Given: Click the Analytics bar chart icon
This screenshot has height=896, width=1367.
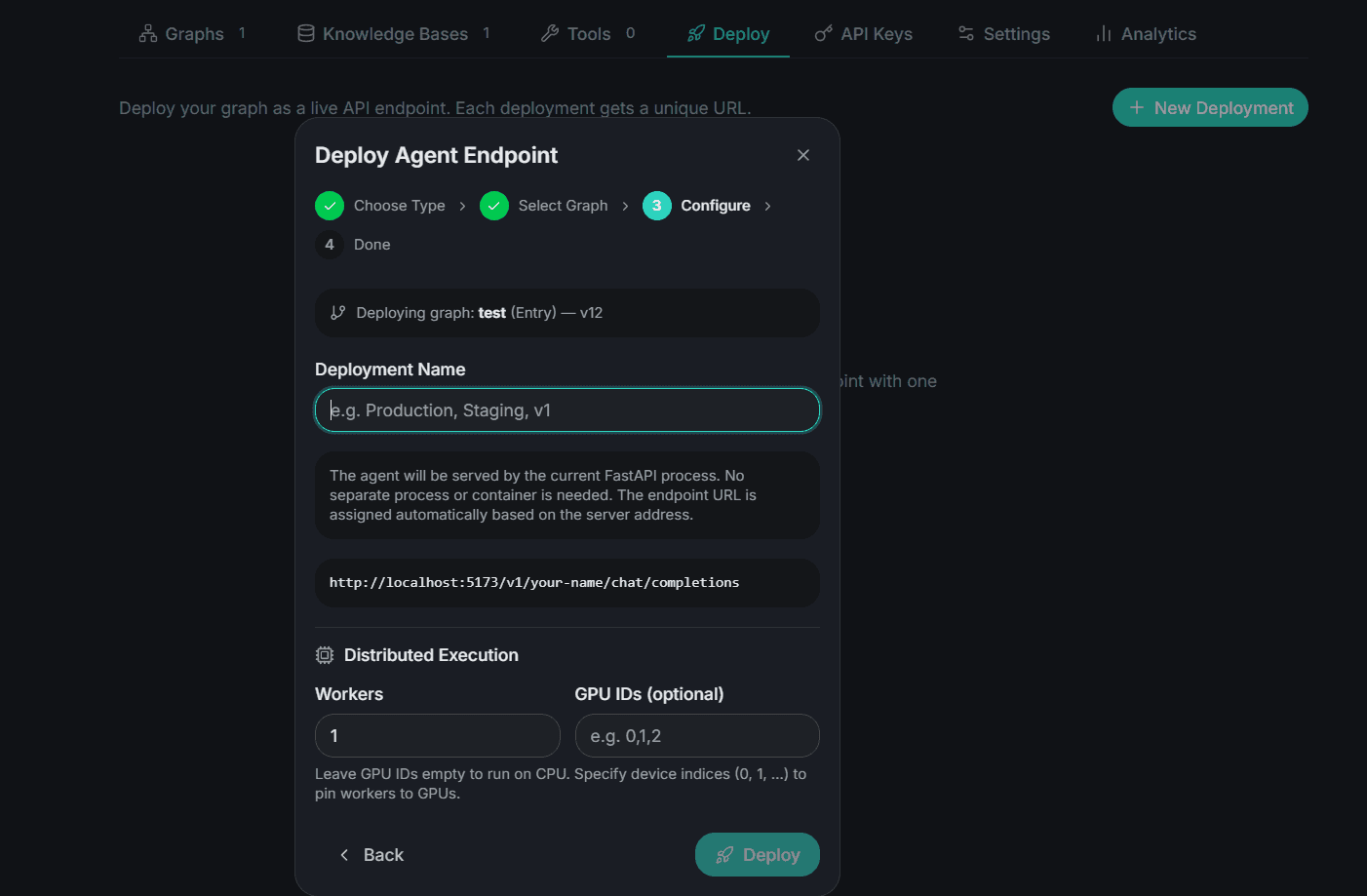Looking at the screenshot, I should tap(1103, 33).
